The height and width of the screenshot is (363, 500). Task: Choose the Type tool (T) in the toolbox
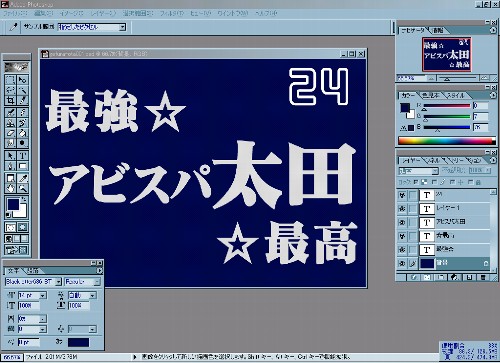click(x=23, y=156)
